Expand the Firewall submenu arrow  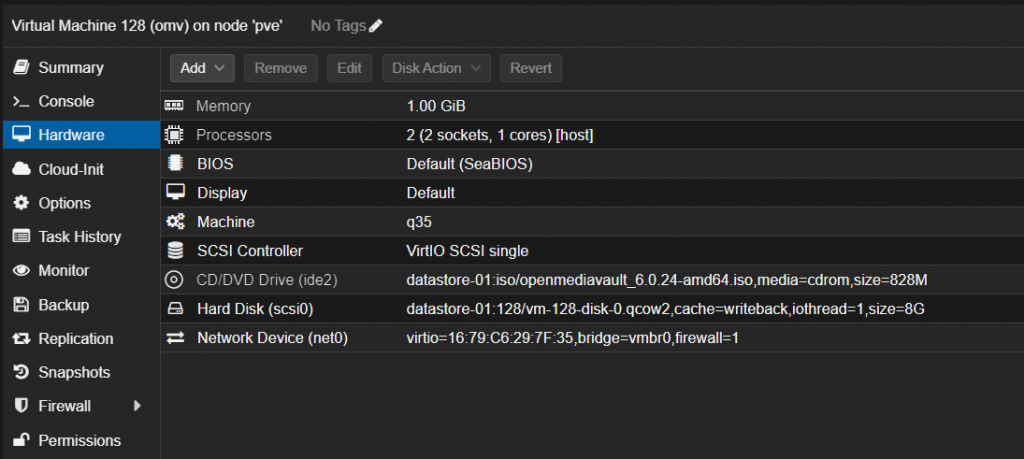coord(137,406)
